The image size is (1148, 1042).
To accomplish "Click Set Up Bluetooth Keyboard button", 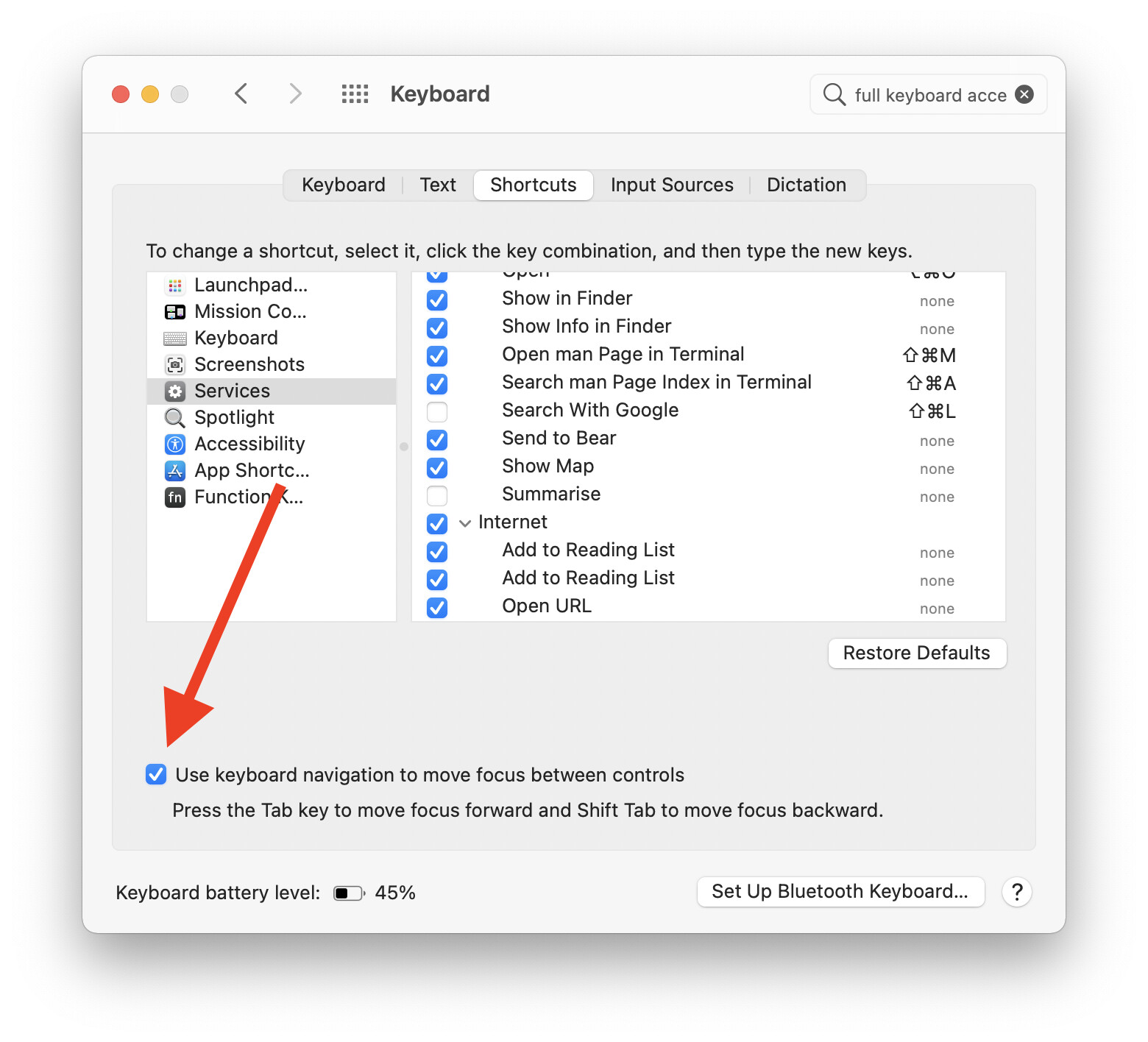I will pyautogui.click(x=840, y=892).
